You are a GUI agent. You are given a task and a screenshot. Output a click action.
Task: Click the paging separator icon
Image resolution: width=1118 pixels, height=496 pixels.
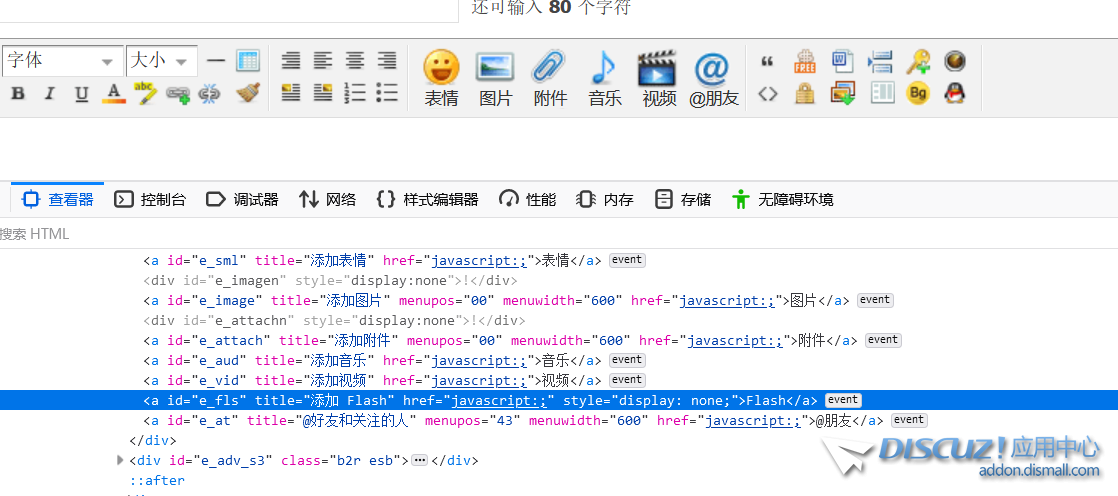pos(881,61)
